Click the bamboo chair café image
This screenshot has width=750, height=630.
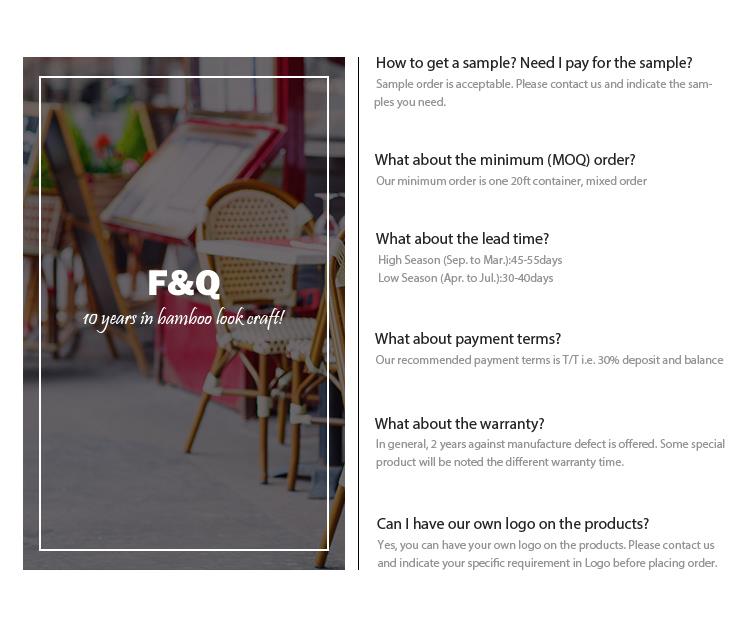click(x=184, y=313)
